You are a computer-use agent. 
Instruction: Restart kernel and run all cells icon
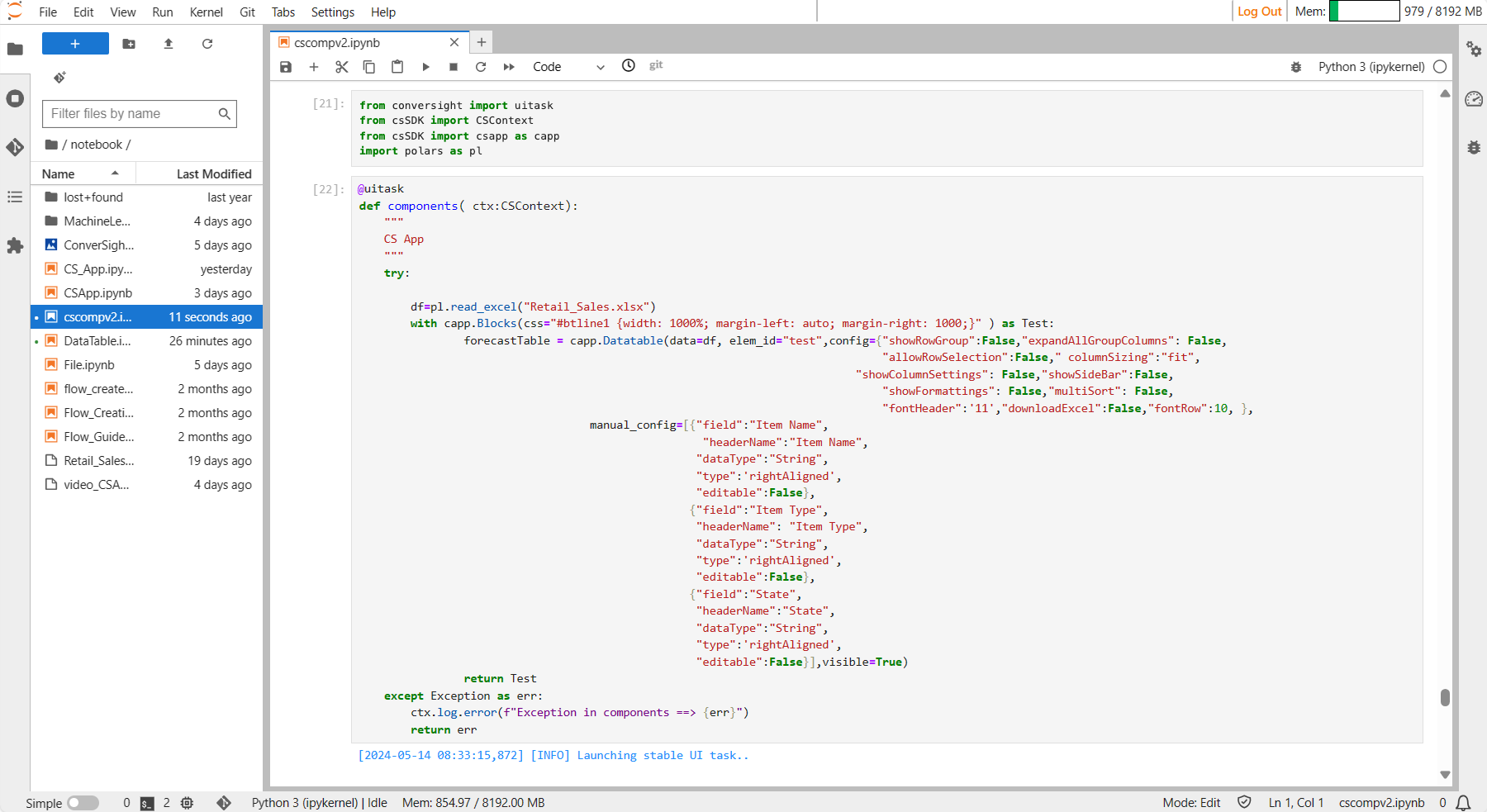pos(509,67)
